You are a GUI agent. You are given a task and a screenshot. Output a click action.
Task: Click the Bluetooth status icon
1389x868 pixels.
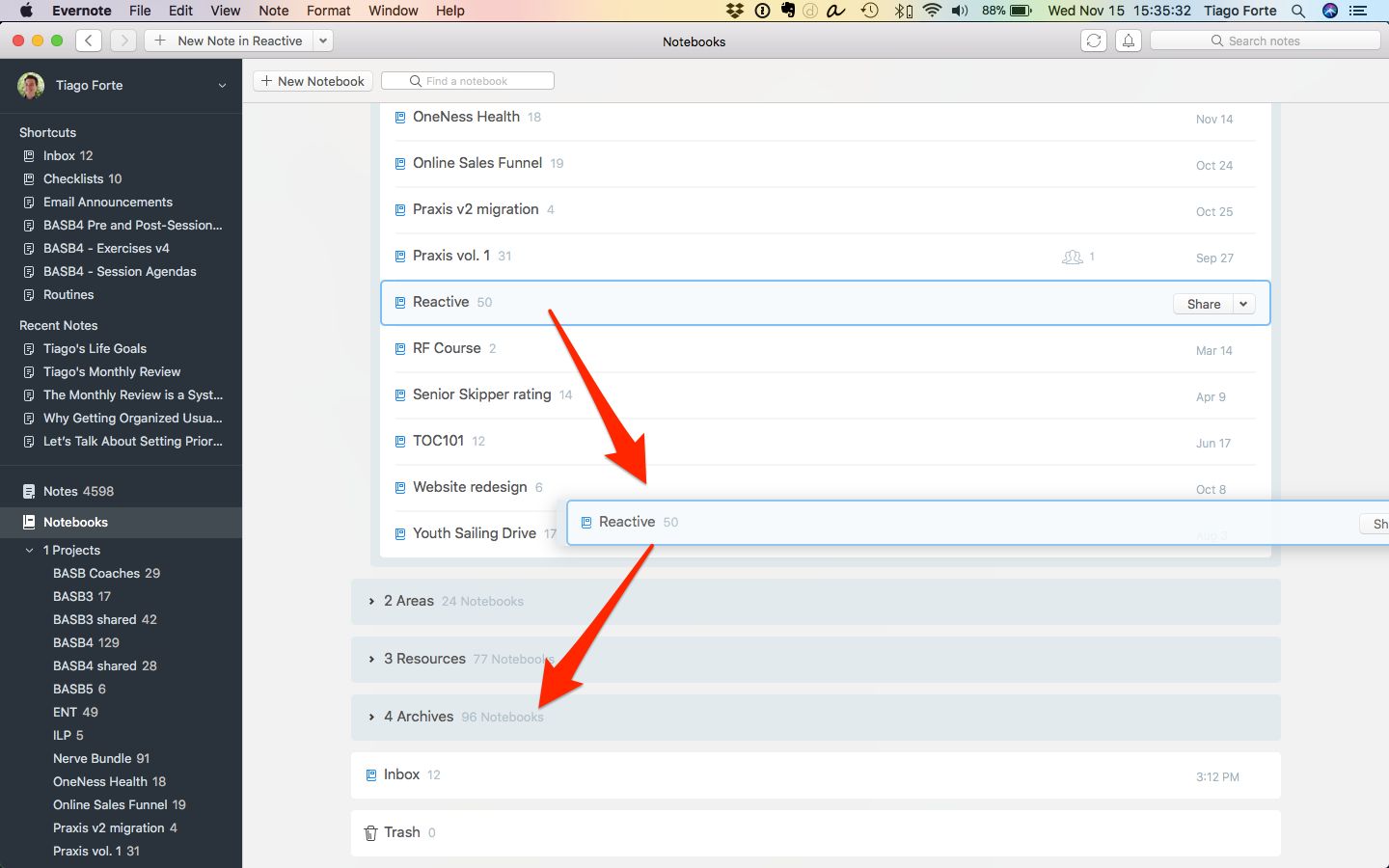(x=901, y=11)
